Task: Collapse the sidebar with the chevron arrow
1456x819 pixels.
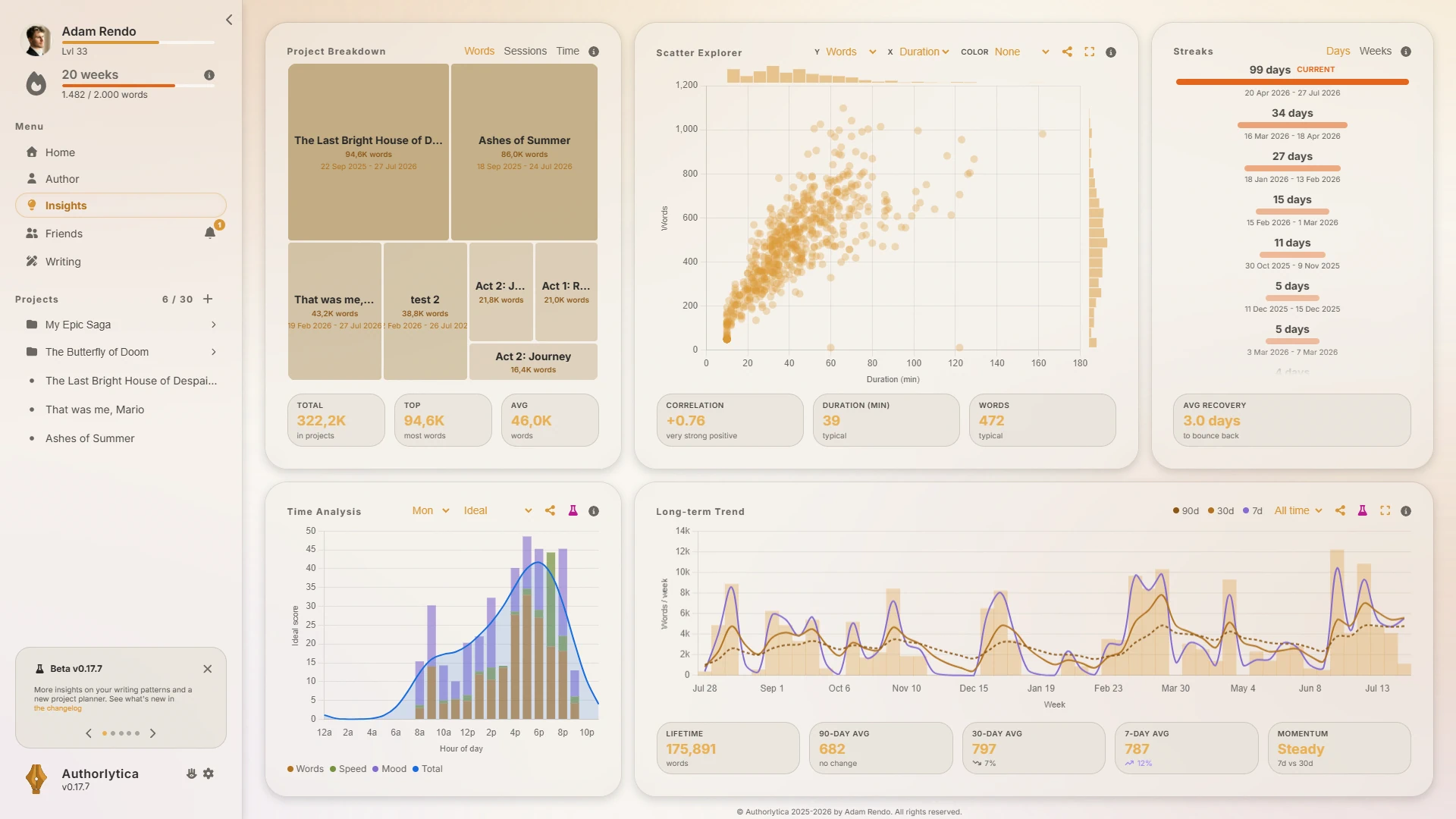Action: 229,20
